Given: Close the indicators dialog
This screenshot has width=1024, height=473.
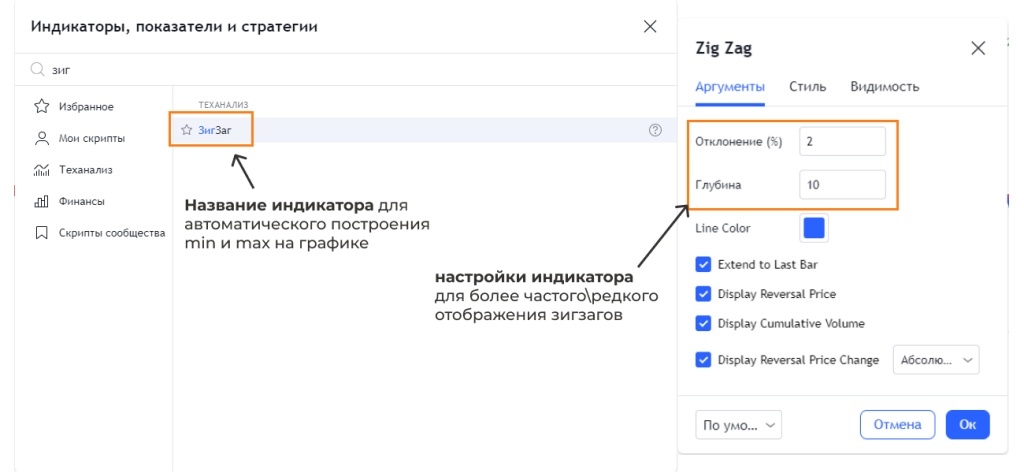Looking at the screenshot, I should tap(650, 27).
